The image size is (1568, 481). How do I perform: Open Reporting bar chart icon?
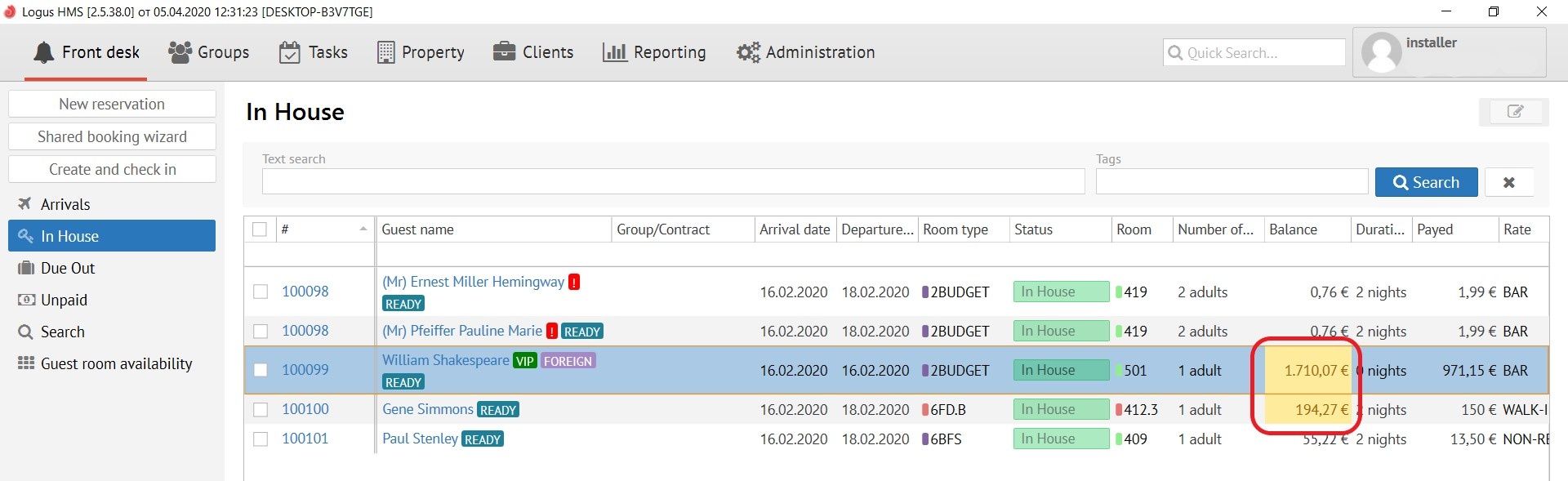[x=614, y=52]
